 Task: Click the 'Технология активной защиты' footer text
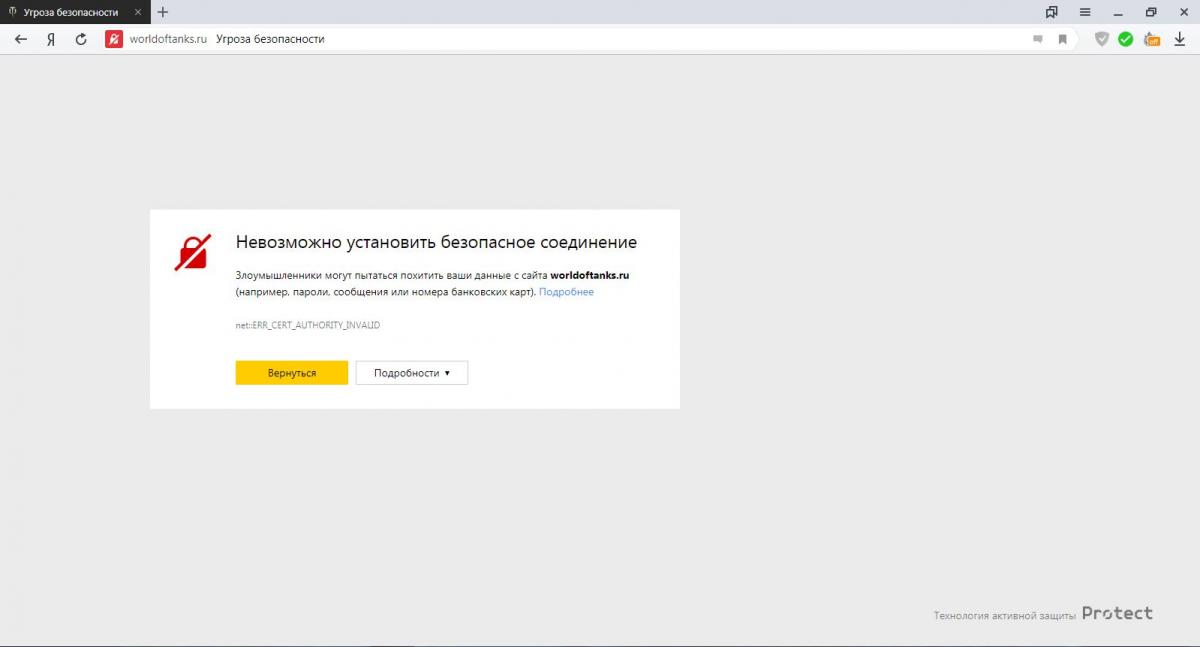[1005, 615]
